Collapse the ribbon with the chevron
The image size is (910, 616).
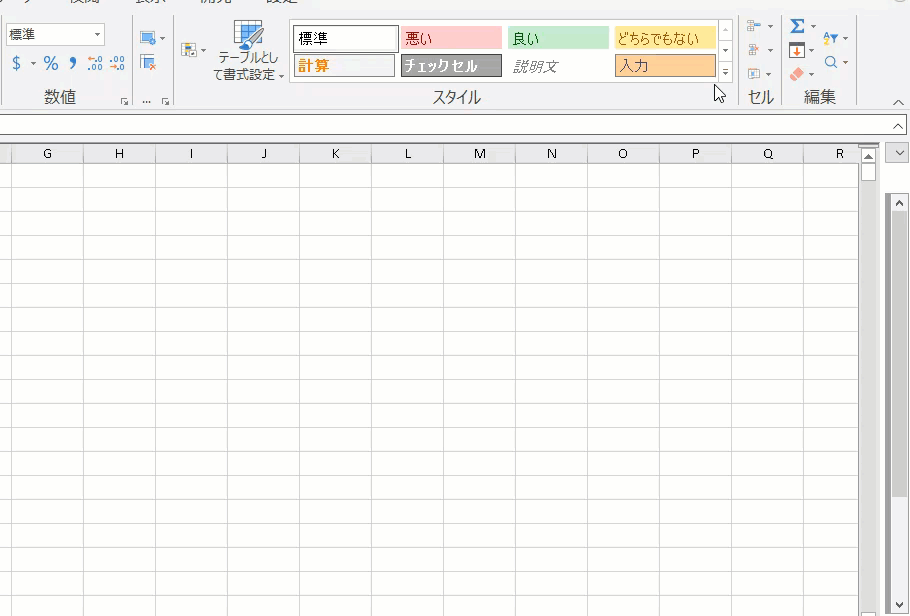point(898,102)
